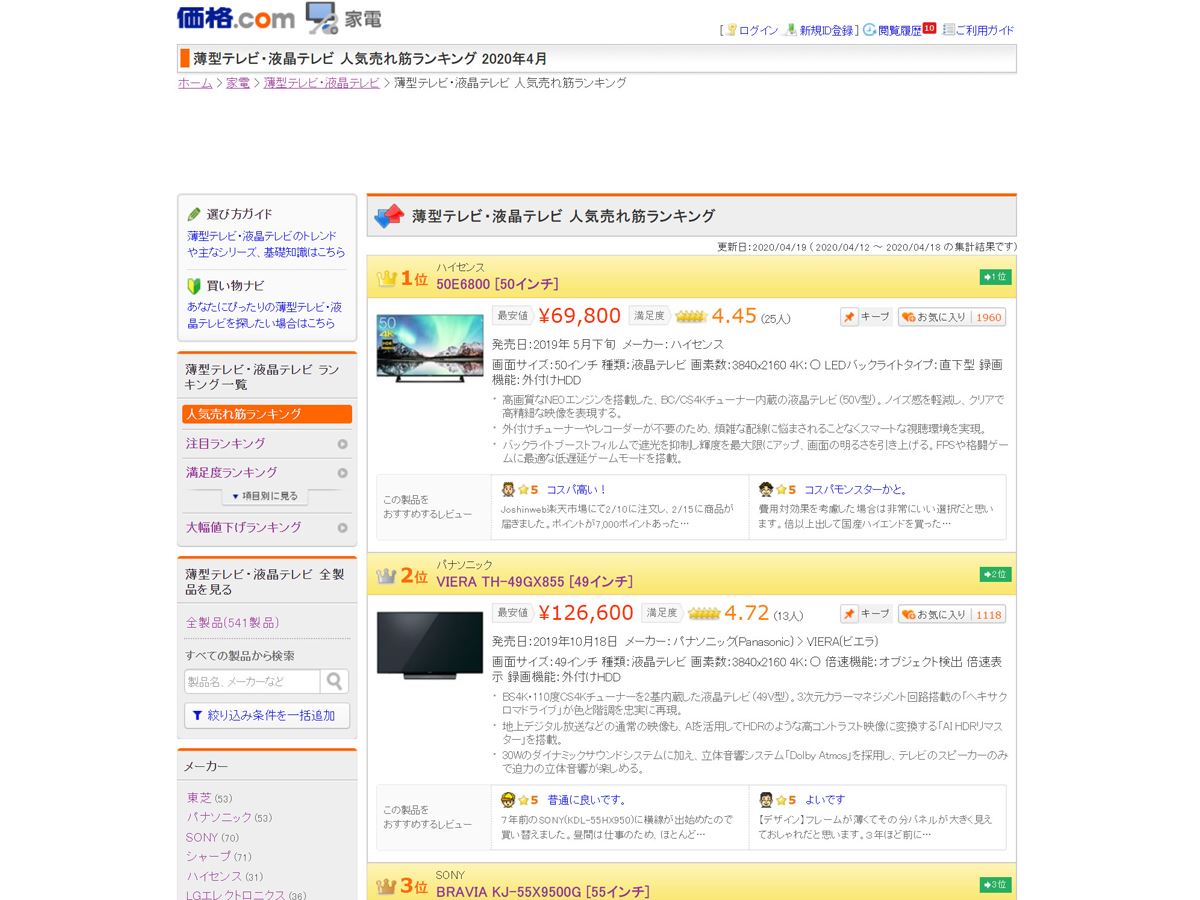The width and height of the screenshot is (1200, 900).
Task: Open the 4.72 satisfaction rating
Action: click(746, 613)
